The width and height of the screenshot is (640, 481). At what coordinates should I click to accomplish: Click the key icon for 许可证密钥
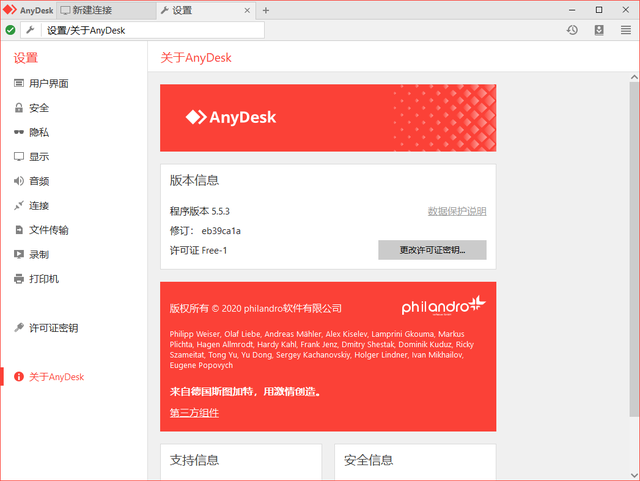pos(19,327)
